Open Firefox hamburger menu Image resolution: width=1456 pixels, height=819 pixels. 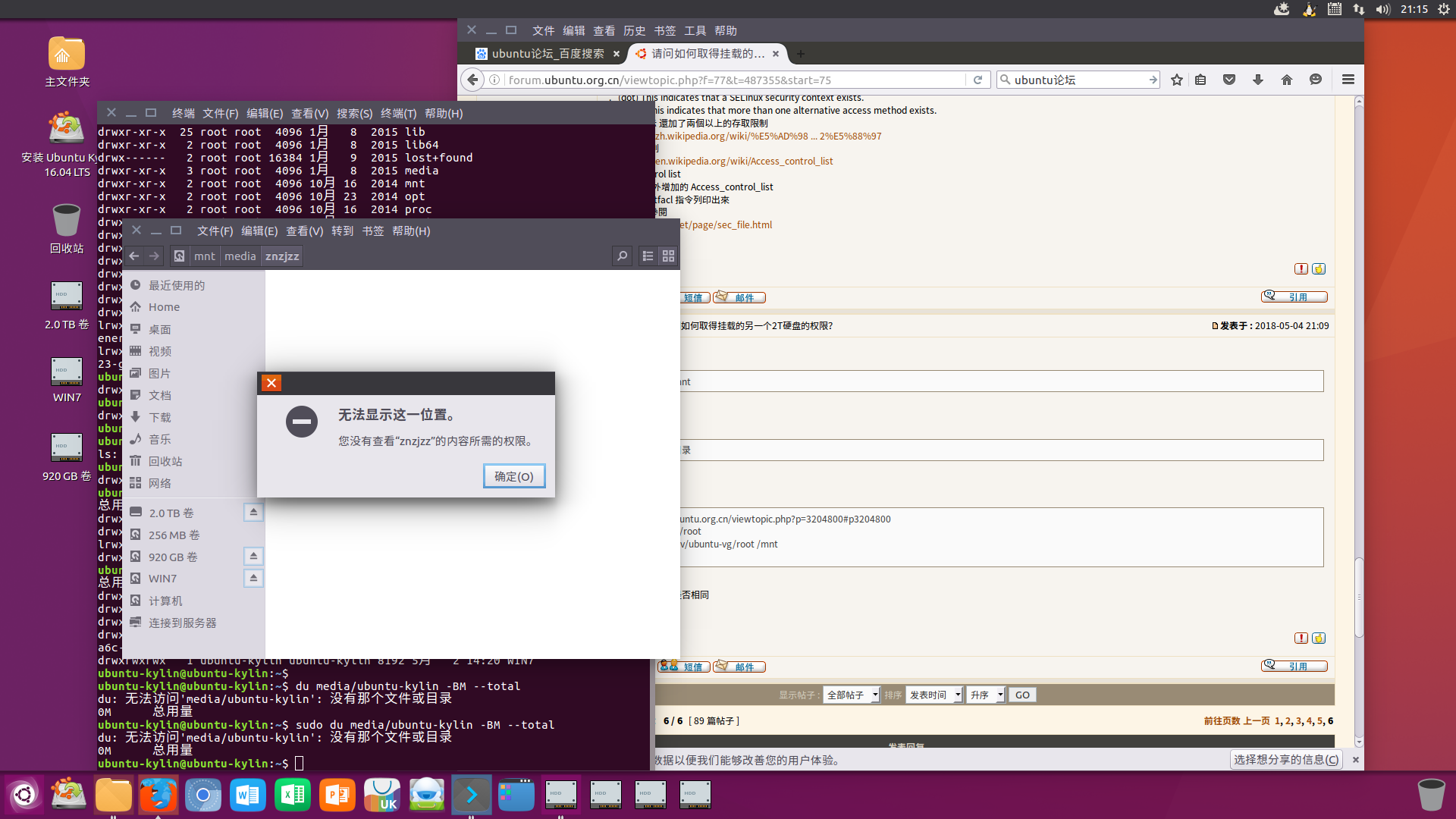coord(1348,80)
